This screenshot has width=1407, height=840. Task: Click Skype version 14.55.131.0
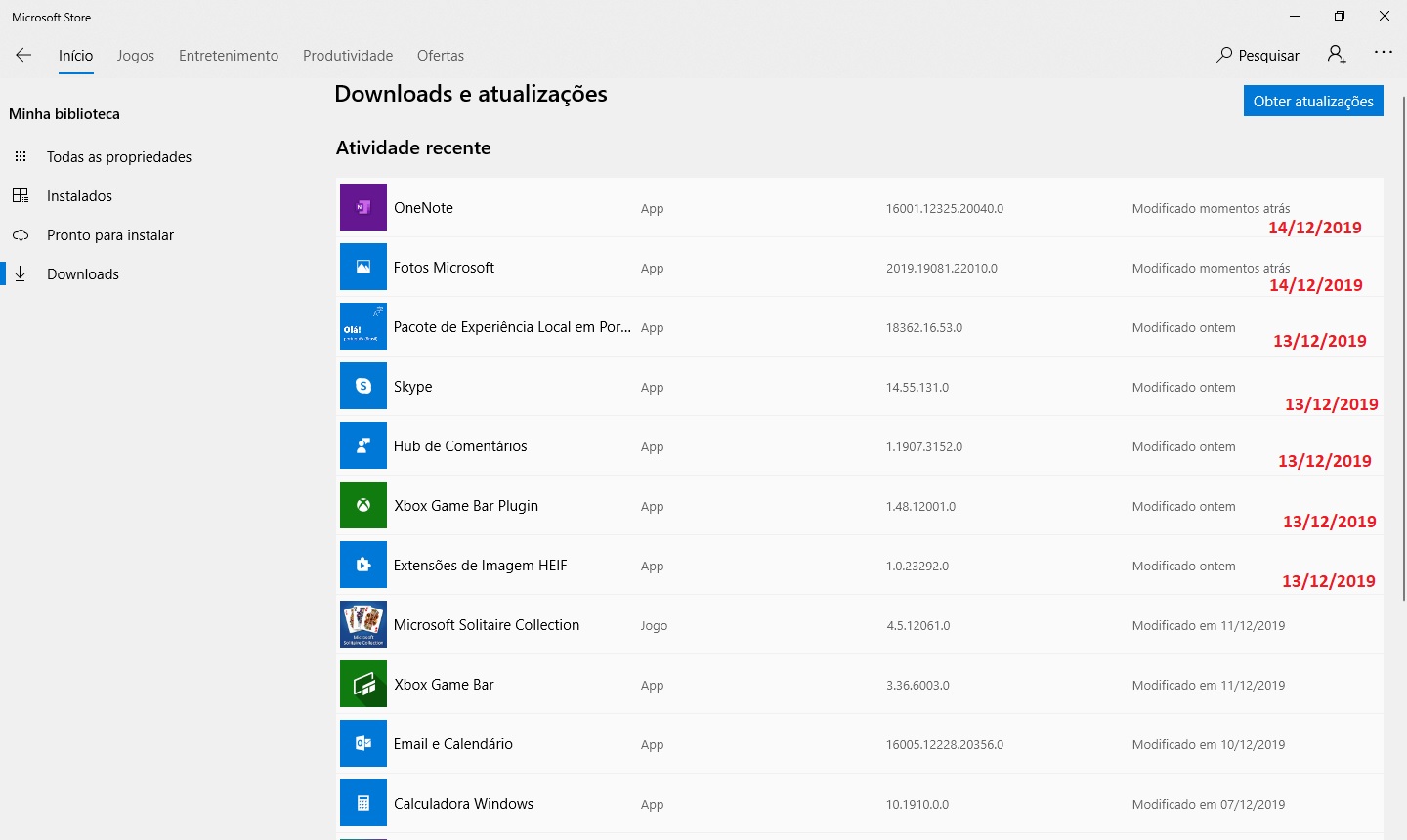tap(917, 388)
